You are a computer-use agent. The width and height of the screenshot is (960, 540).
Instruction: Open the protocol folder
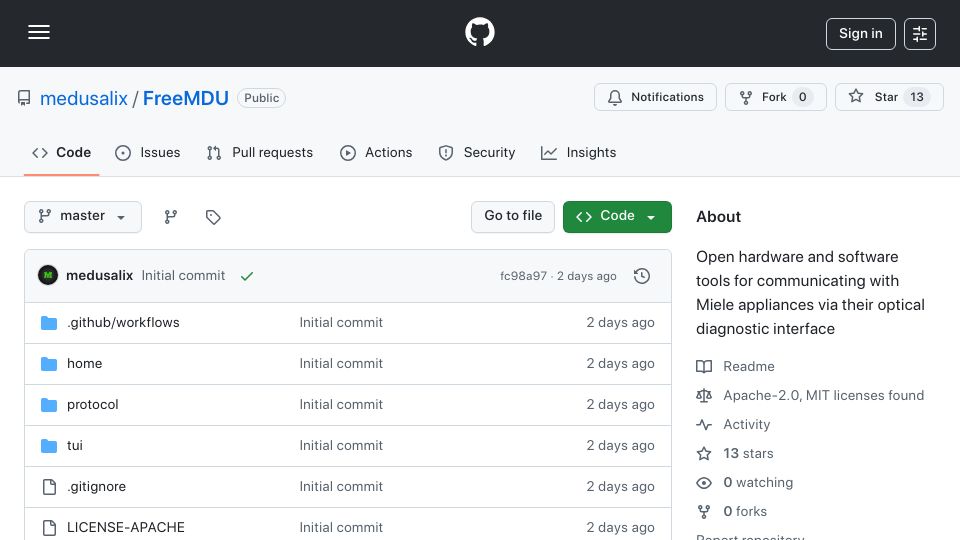tap(92, 405)
